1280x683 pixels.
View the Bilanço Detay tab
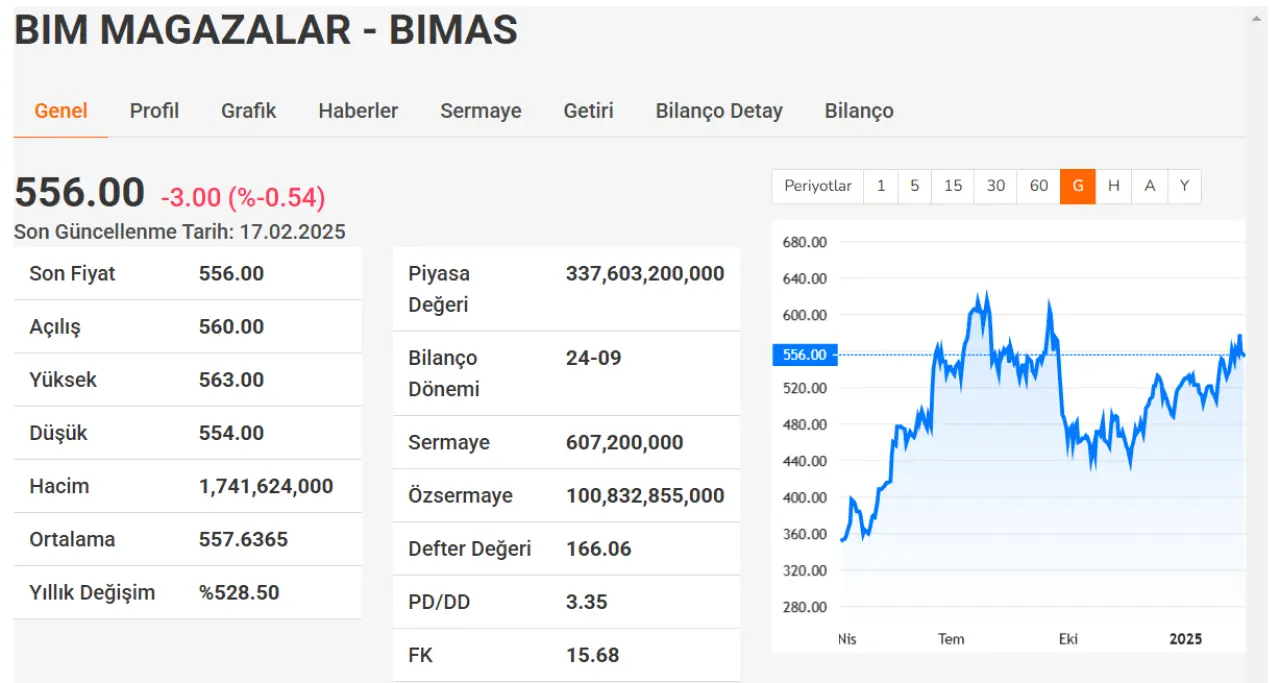coord(719,111)
